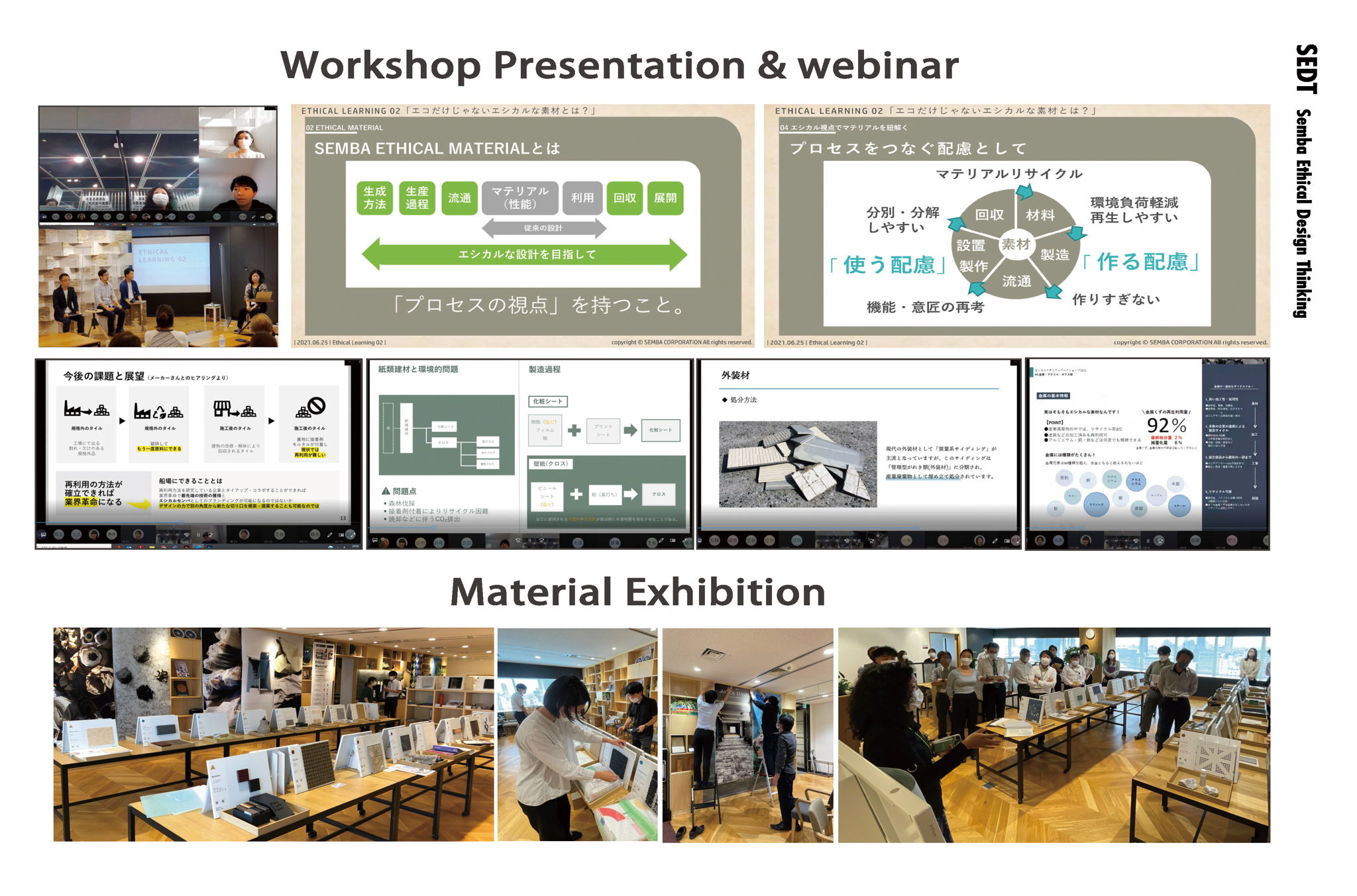Image resolution: width=1357 pixels, height=896 pixels.
Task: Click pencil icon in top-left video call screenshot
Action: (253, 217)
